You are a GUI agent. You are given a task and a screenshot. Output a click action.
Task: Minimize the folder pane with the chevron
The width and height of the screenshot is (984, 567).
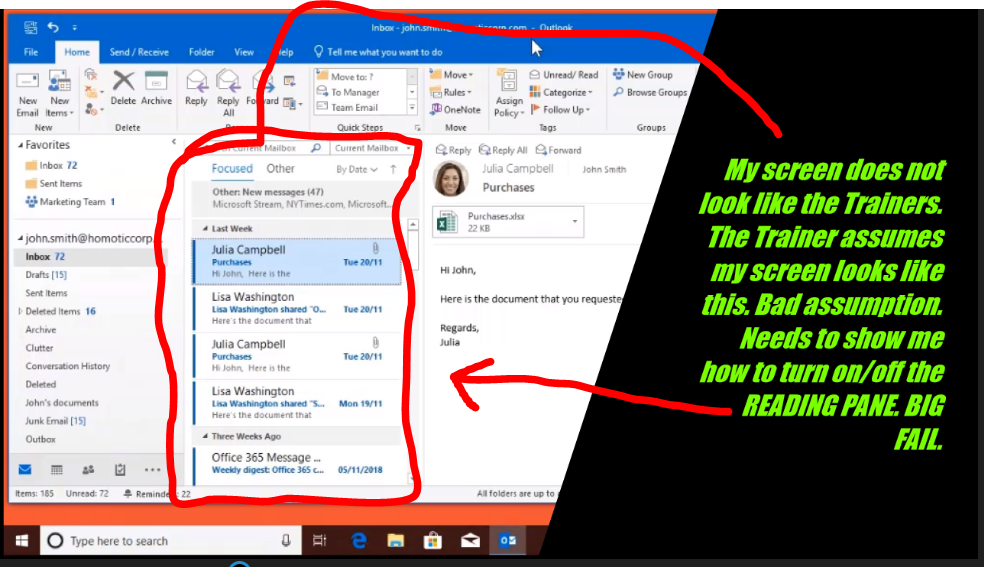(174, 142)
